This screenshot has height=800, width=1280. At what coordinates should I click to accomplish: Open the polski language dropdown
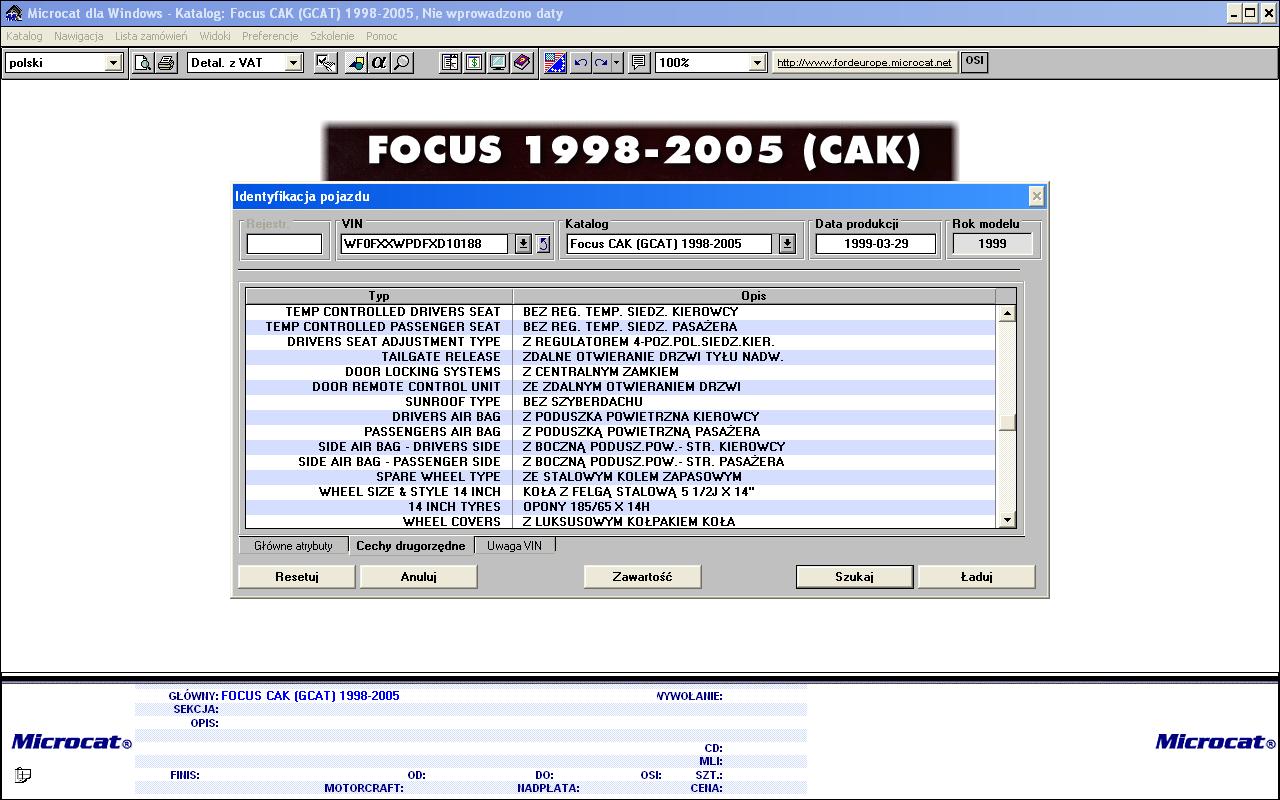click(x=113, y=63)
